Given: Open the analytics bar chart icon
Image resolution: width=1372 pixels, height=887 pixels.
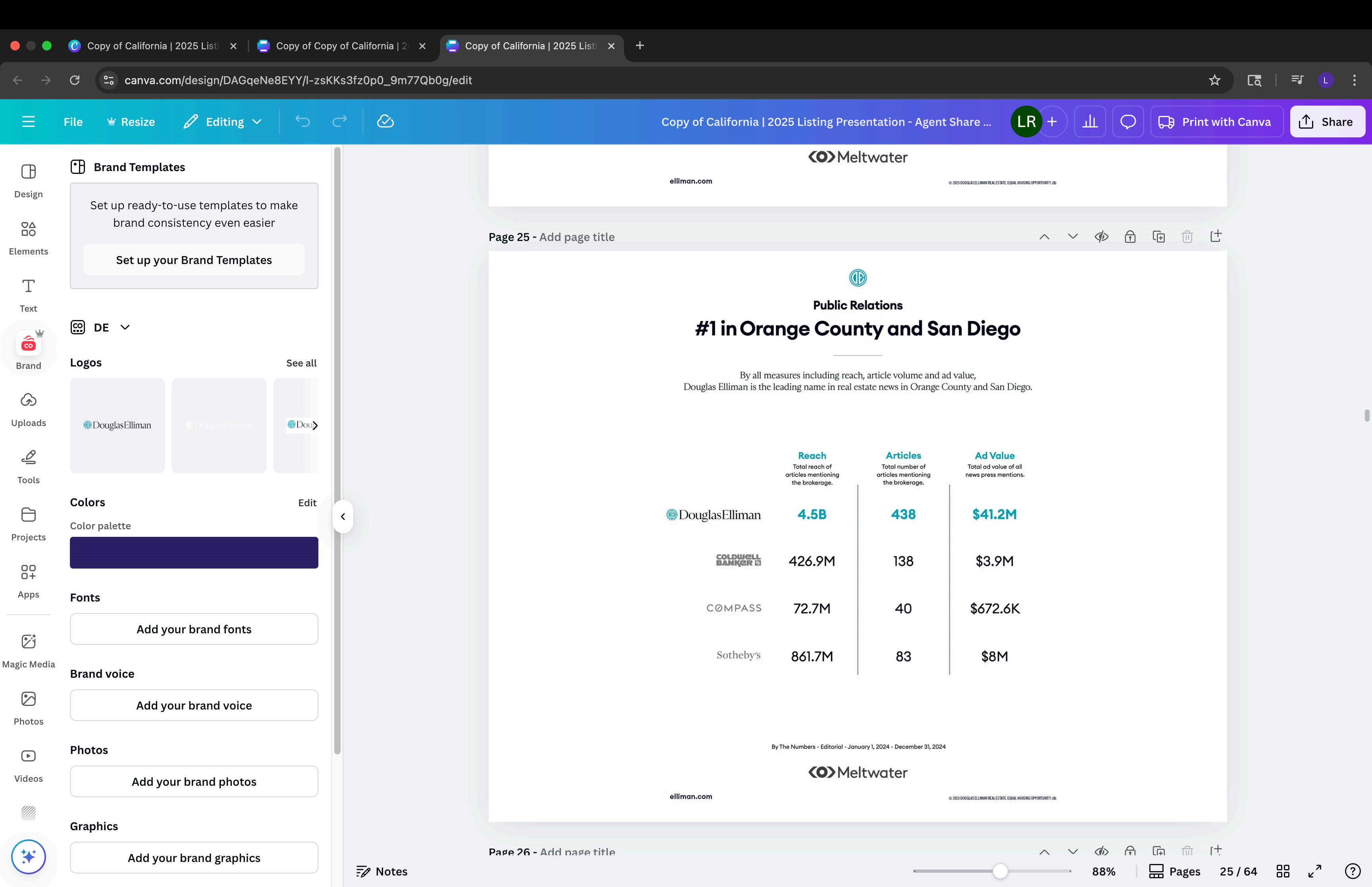Looking at the screenshot, I should coord(1089,121).
